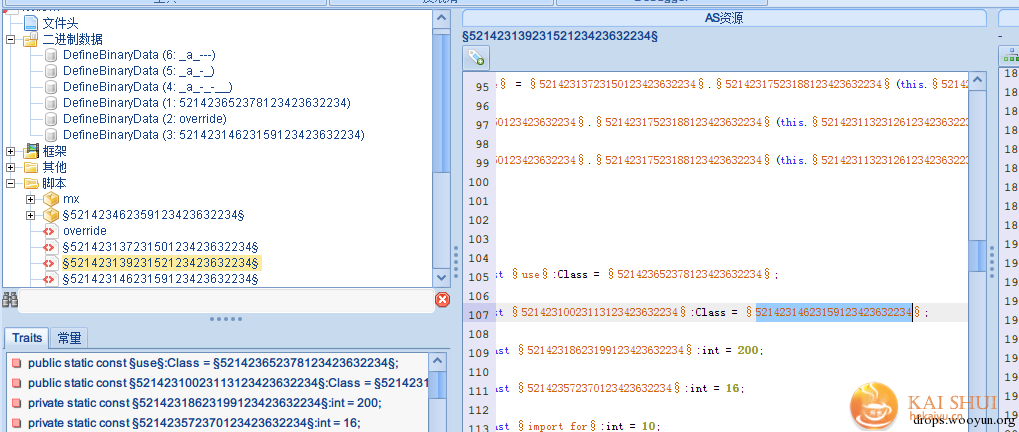Viewport: 1019px width, 432px height.
Task: Click the value 16 on line 111
Action: point(731,388)
